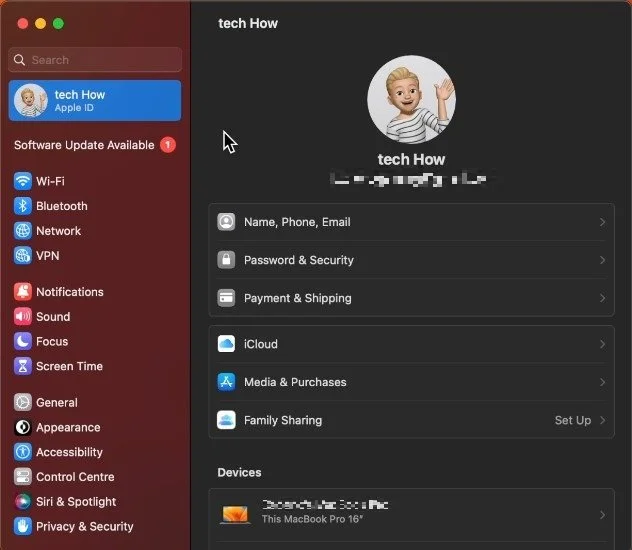Click the Software Update notification badge
This screenshot has height=550, width=632.
click(168, 145)
